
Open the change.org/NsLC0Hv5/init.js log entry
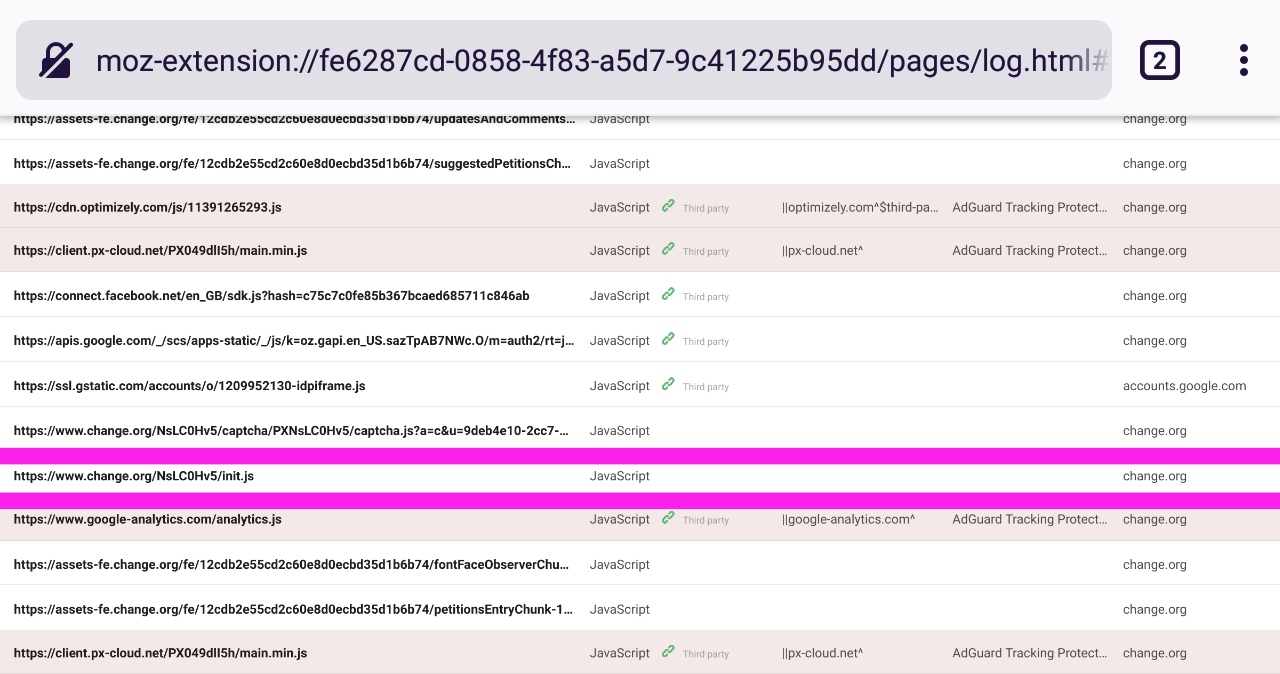[133, 476]
